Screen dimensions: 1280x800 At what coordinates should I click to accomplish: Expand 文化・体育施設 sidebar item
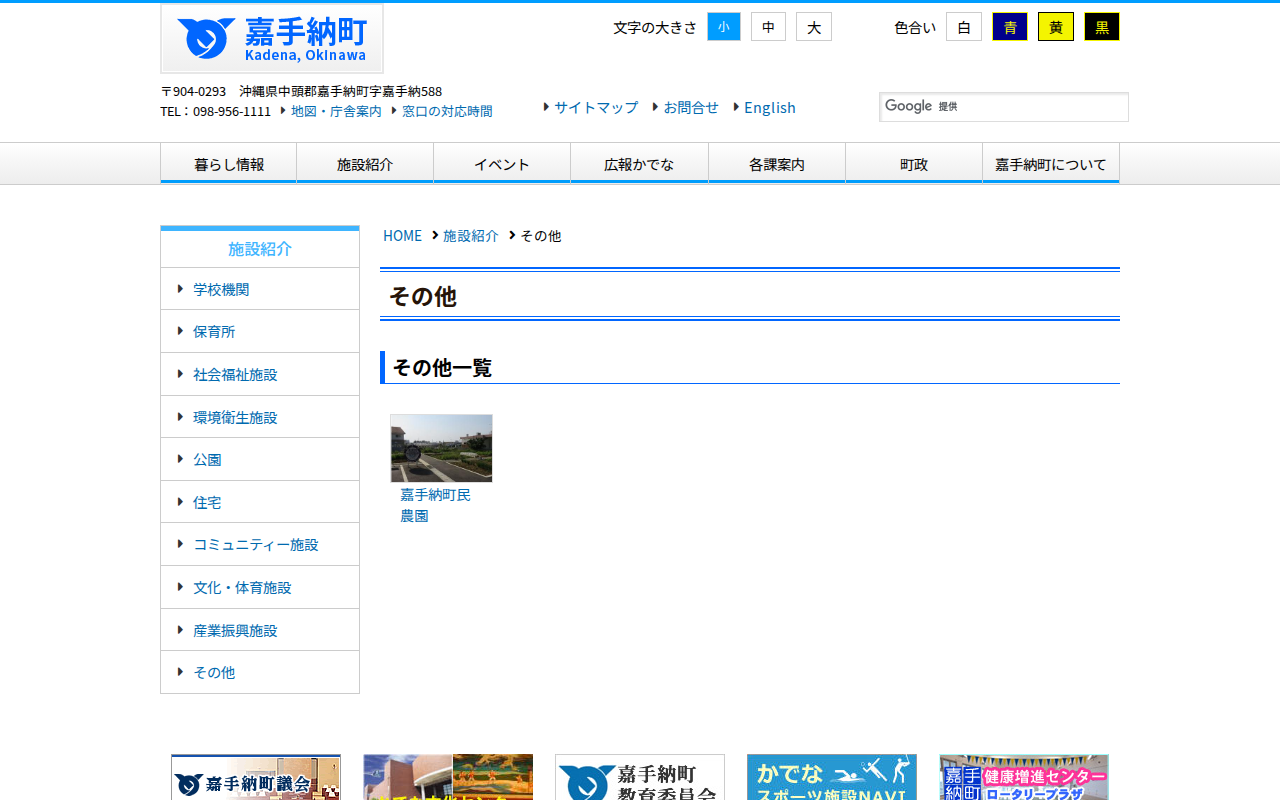click(242, 587)
